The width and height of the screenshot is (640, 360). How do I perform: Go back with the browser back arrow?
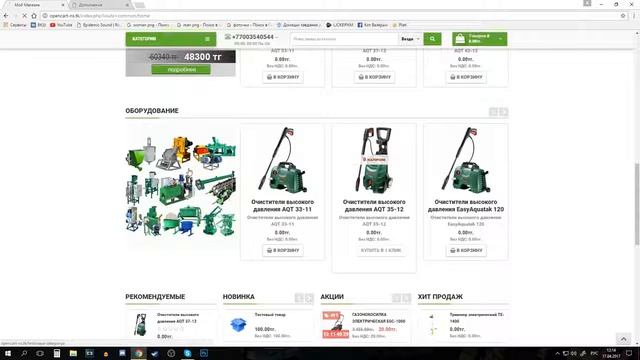[6, 16]
